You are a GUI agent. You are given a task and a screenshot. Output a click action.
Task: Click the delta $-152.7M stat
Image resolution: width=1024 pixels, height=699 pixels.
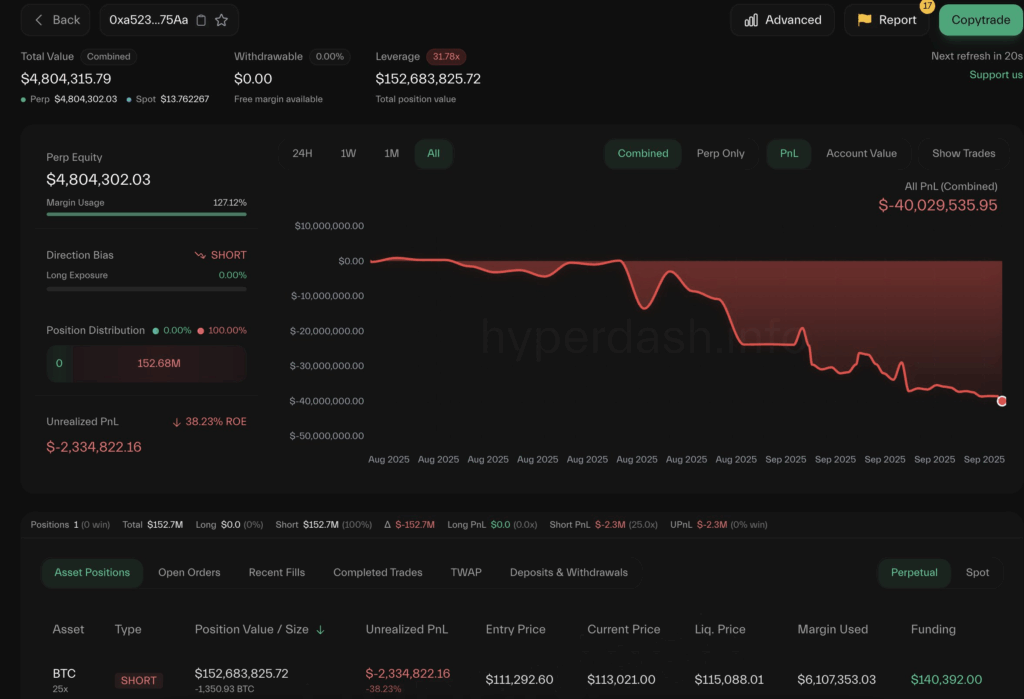pyautogui.click(x=409, y=525)
